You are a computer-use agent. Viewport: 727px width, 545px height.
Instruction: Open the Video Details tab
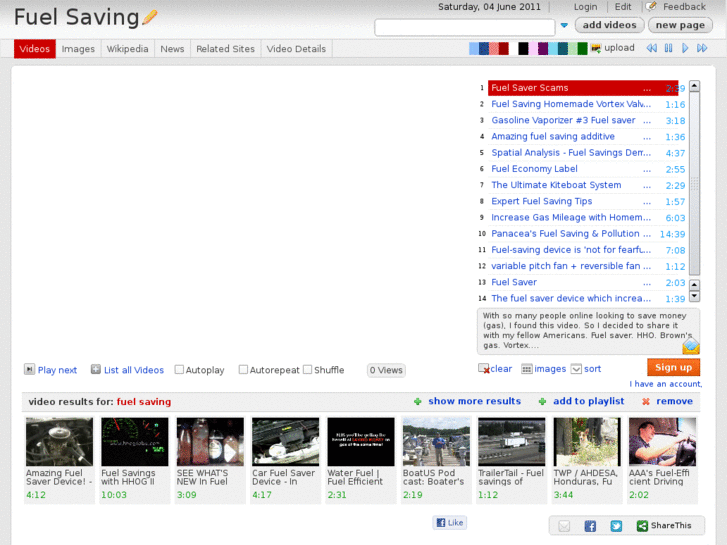(x=296, y=49)
